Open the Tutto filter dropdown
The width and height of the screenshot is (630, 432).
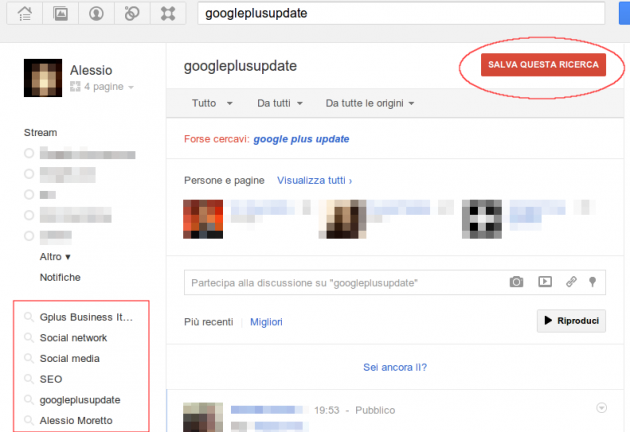pos(212,103)
